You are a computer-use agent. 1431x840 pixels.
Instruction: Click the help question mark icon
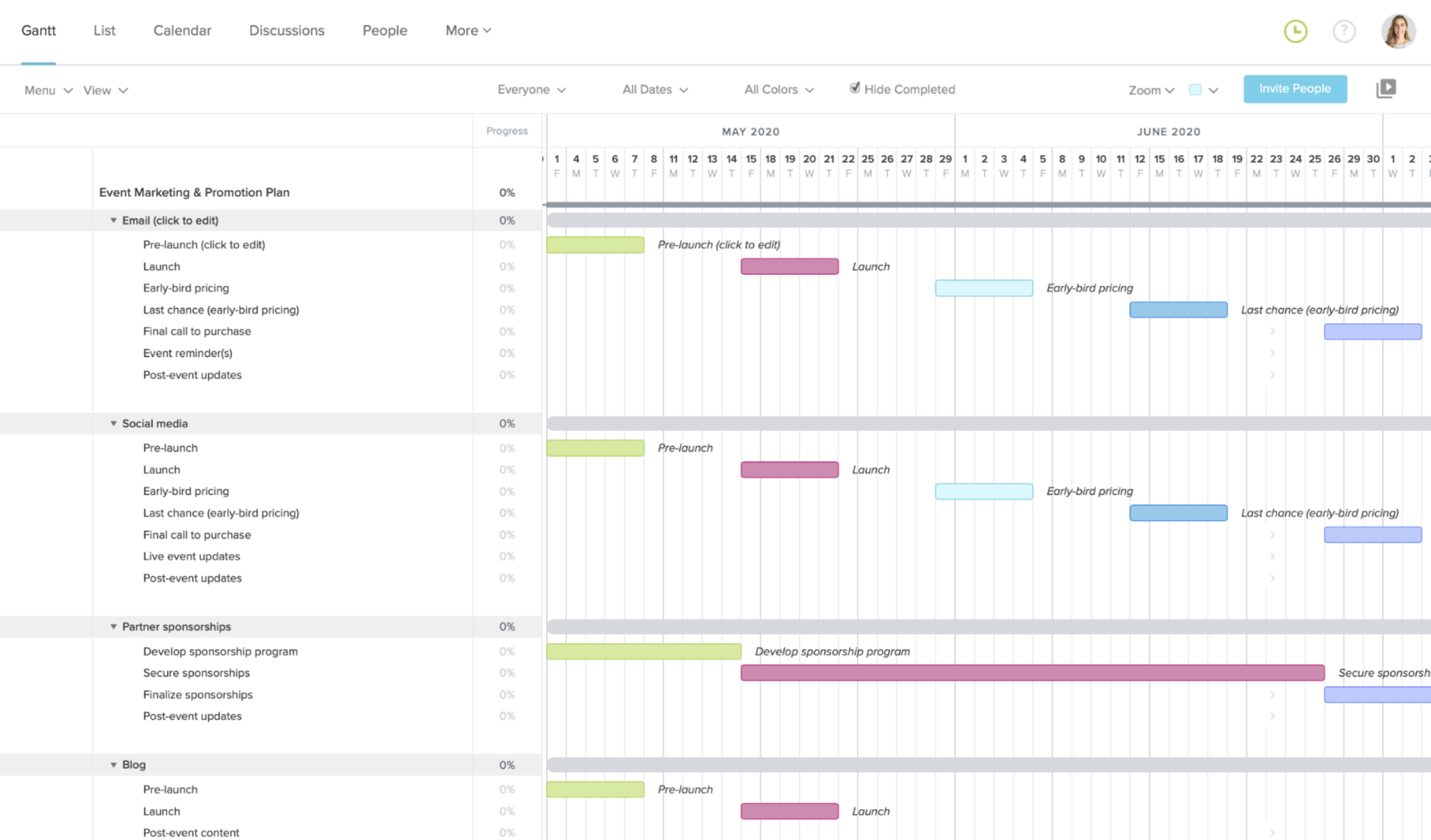click(1345, 31)
